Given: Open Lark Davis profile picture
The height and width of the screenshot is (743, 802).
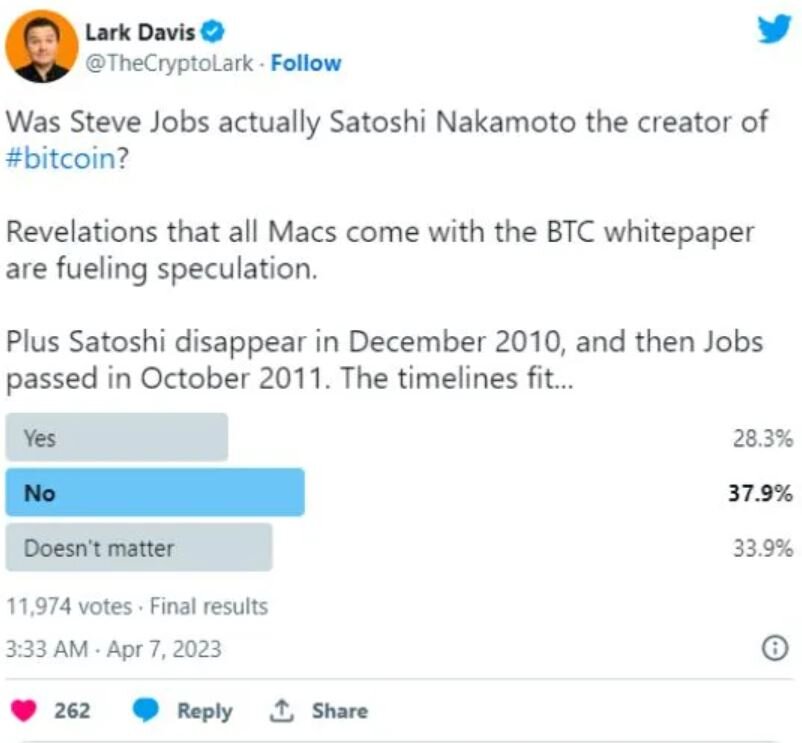Looking at the screenshot, I should [42, 46].
